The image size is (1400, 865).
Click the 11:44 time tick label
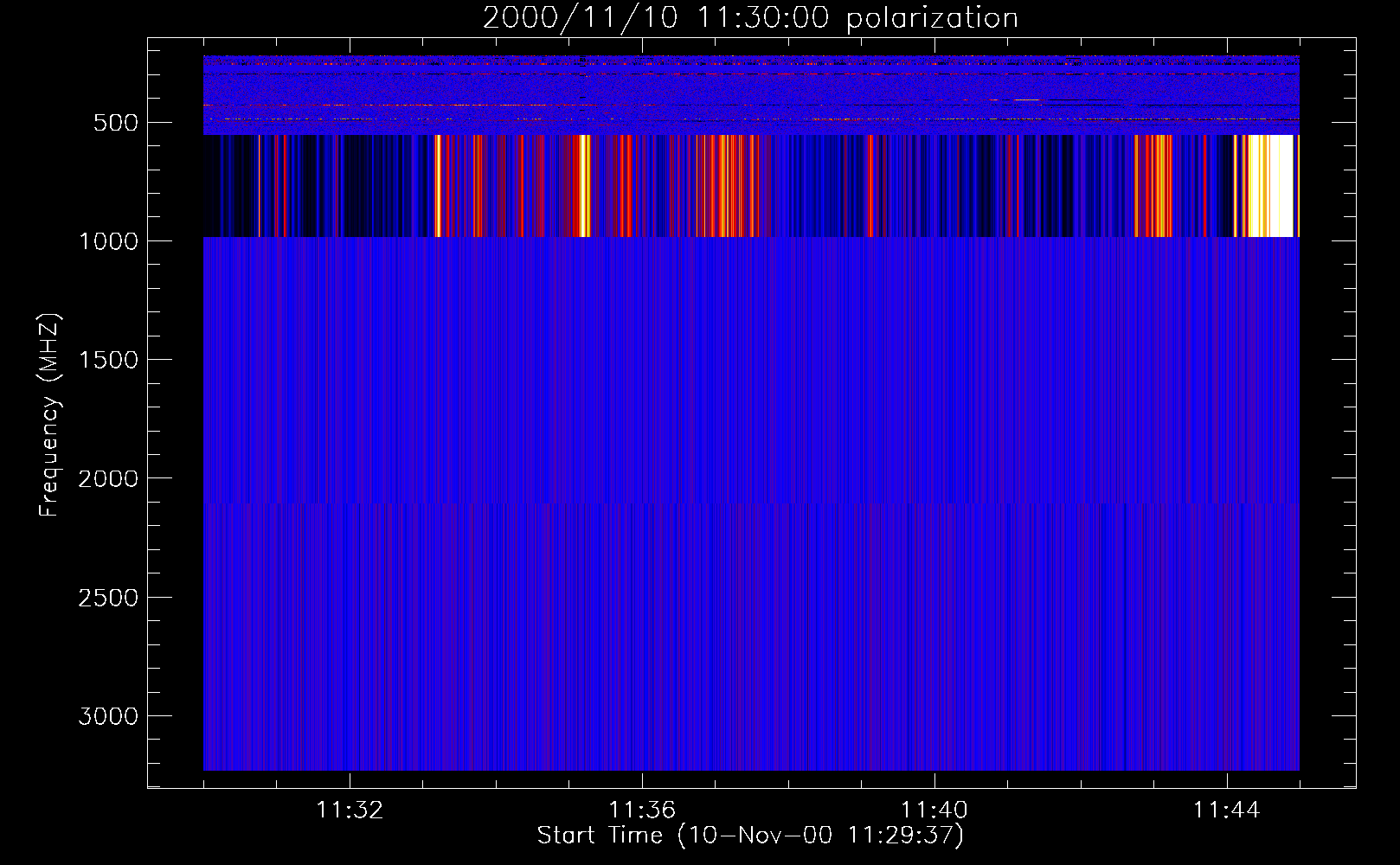tap(1227, 811)
